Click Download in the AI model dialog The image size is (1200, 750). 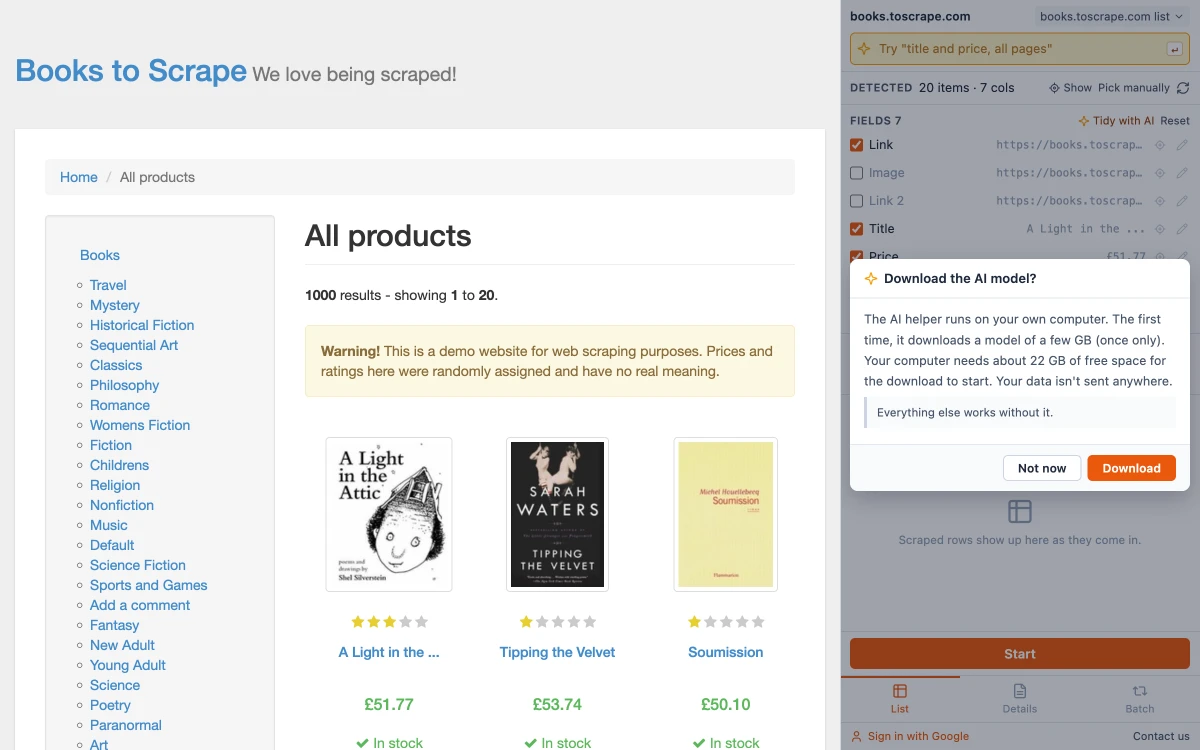click(1131, 468)
